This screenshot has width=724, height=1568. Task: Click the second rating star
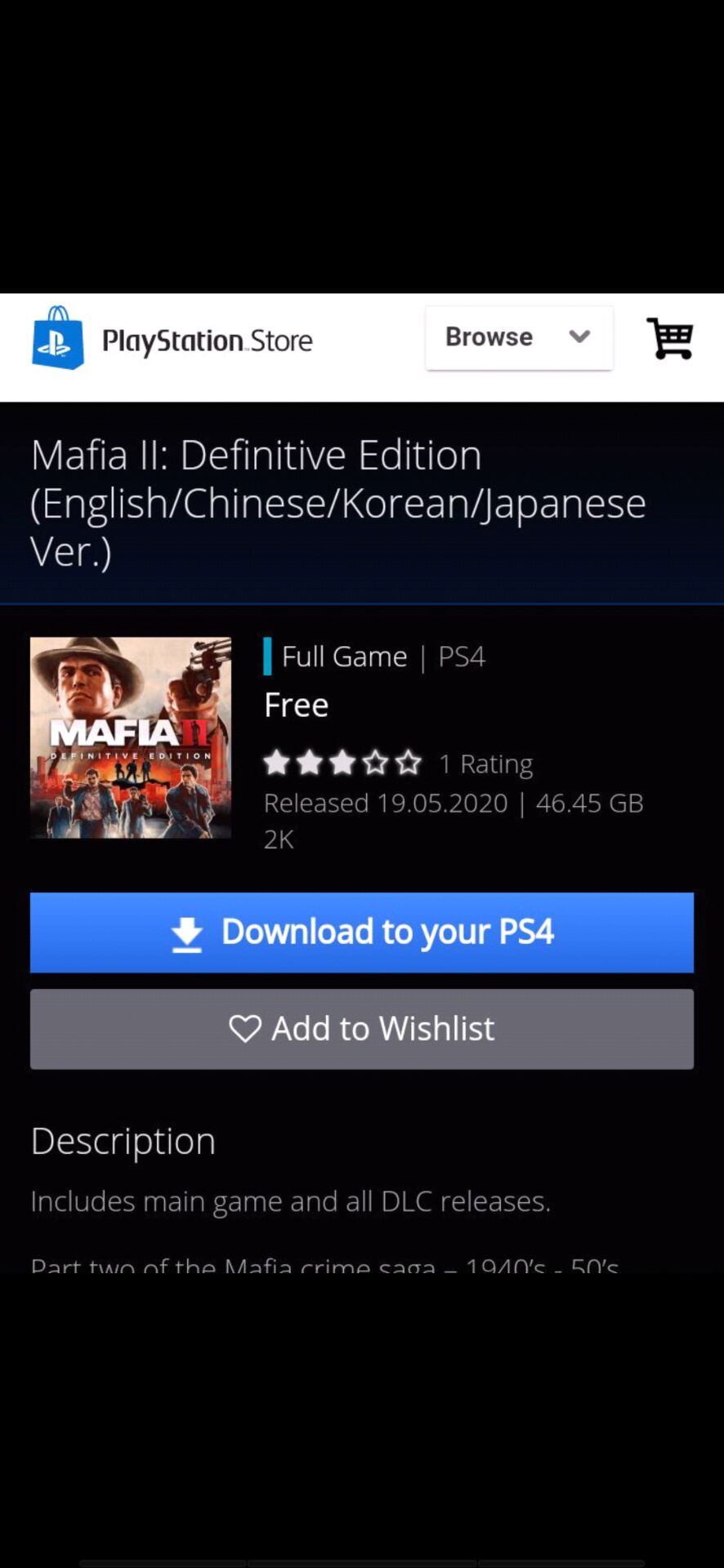310,763
